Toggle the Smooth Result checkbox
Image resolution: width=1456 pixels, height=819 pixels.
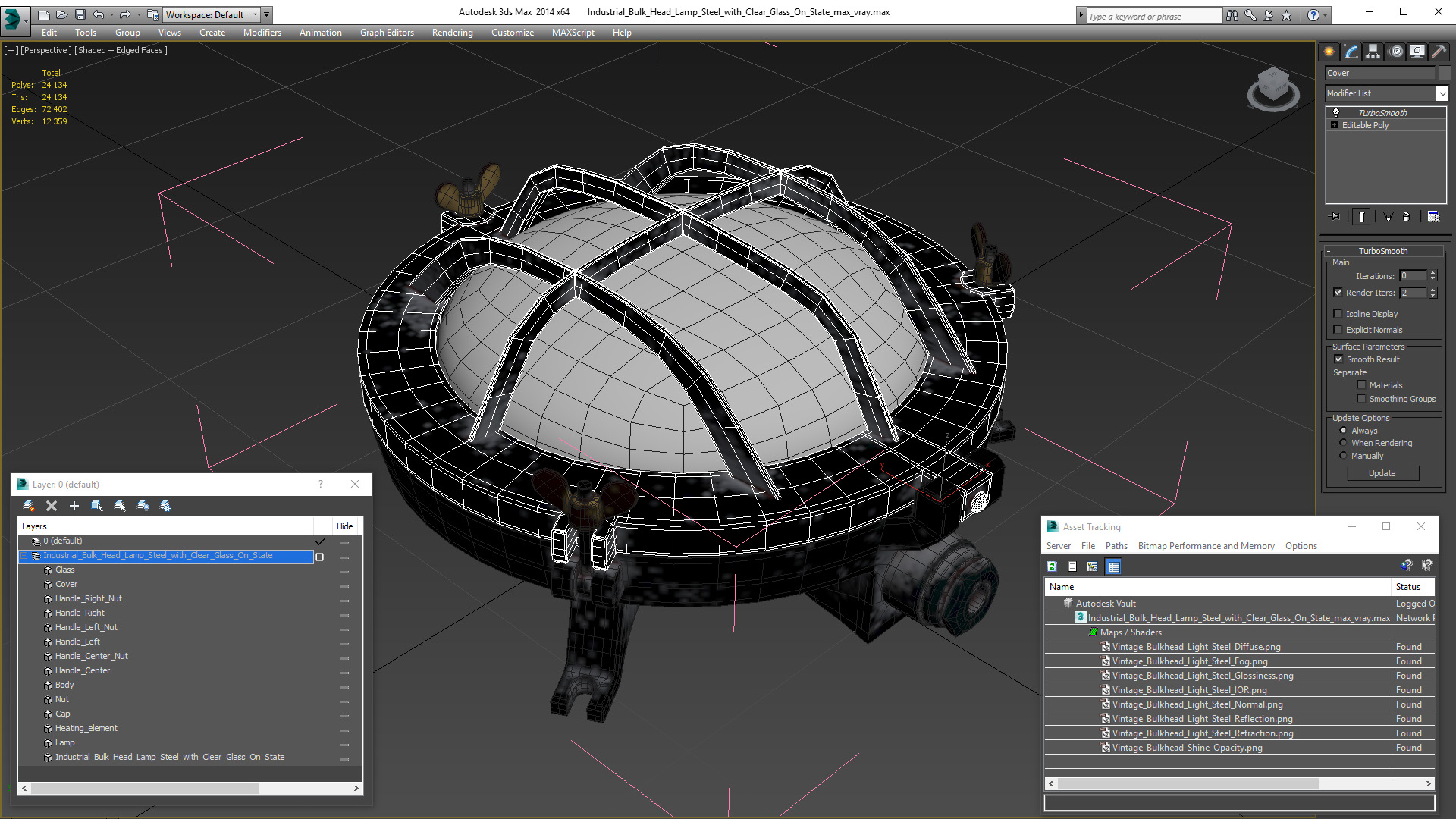tap(1339, 359)
